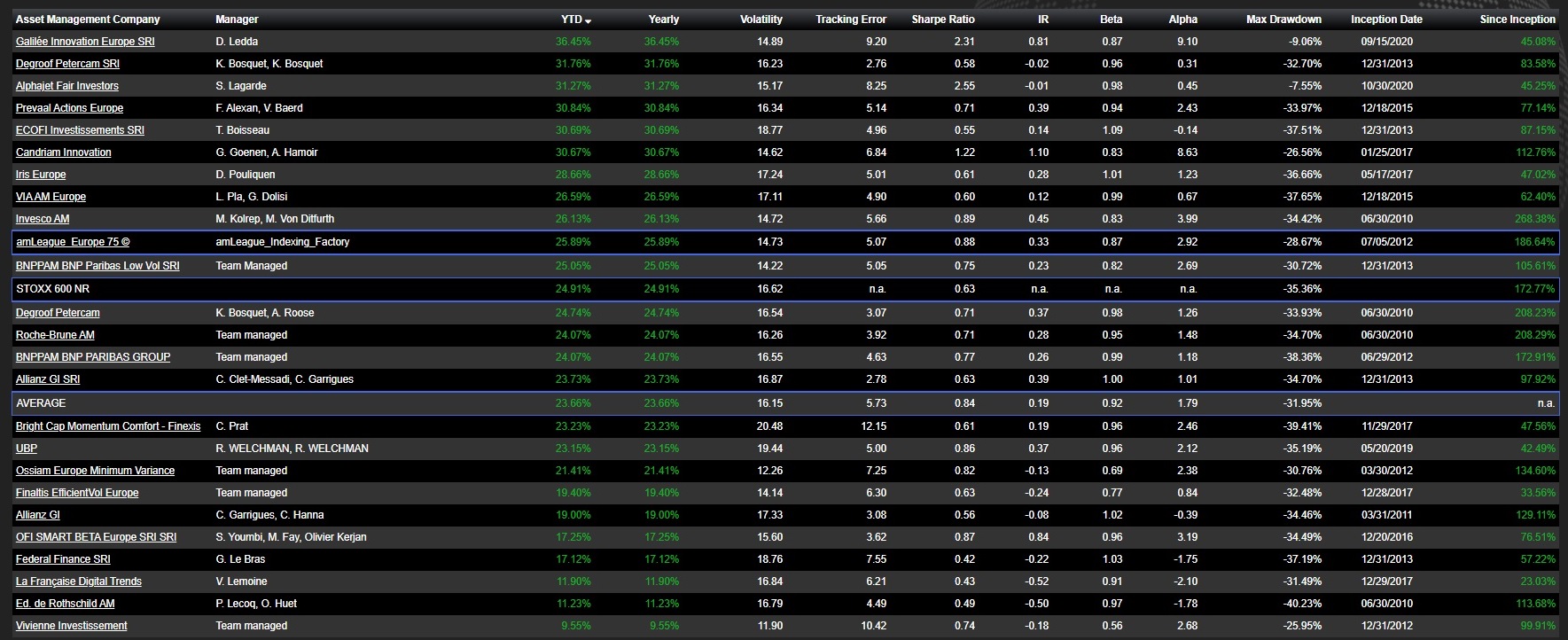This screenshot has width=1568, height=640.
Task: Open Bright Cap Momentum Comfort - Finexis link
Action: [108, 426]
